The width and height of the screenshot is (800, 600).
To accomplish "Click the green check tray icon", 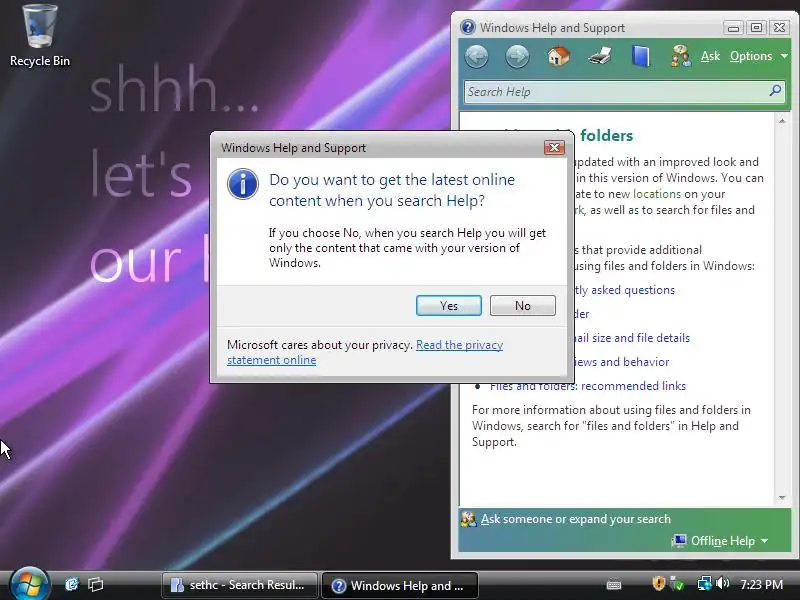I will tap(678, 583).
